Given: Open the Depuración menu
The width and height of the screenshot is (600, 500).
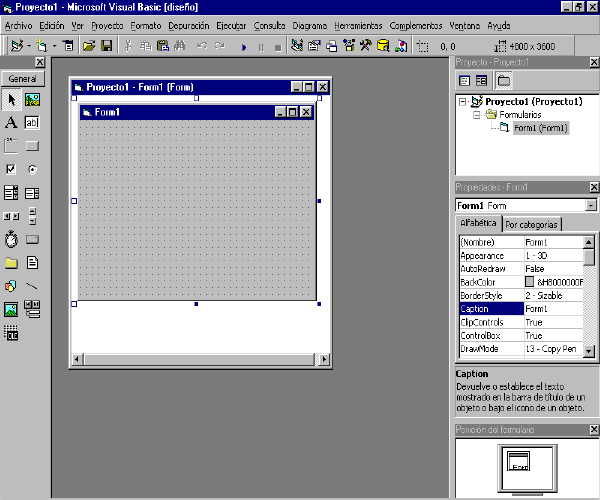Looking at the screenshot, I should (x=189, y=26).
